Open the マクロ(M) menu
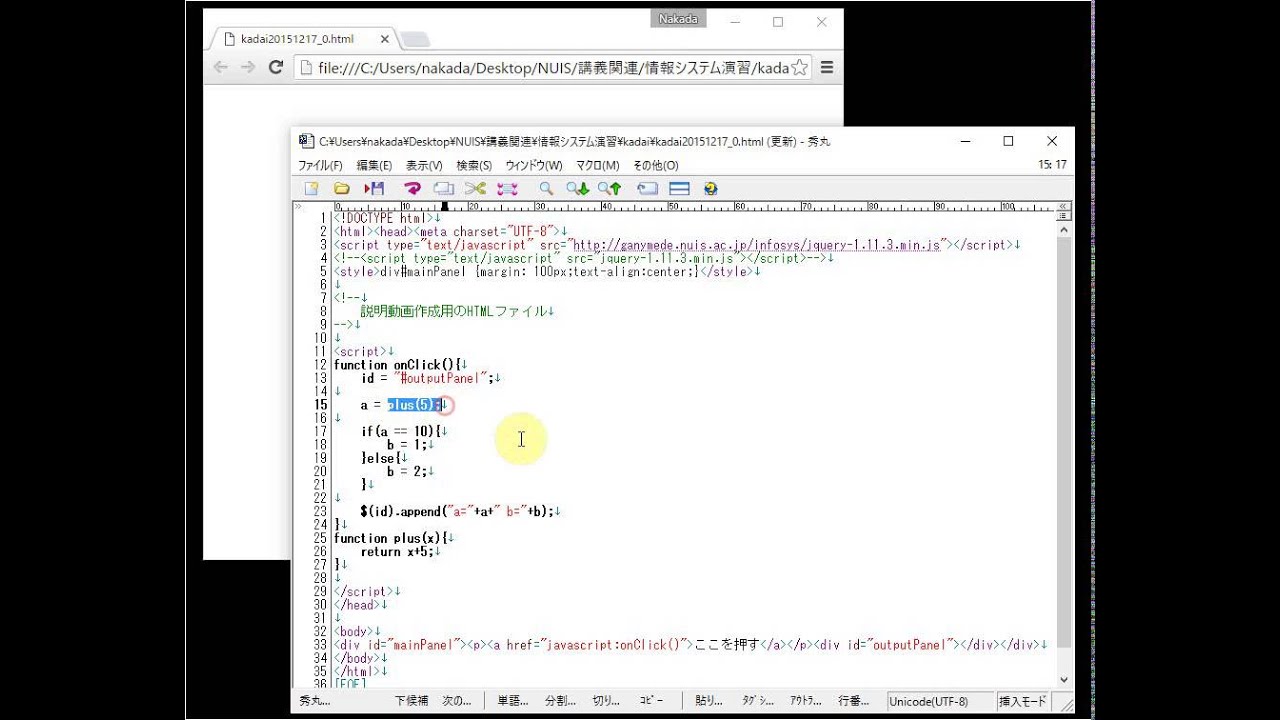The height and width of the screenshot is (720, 1280). click(x=597, y=165)
